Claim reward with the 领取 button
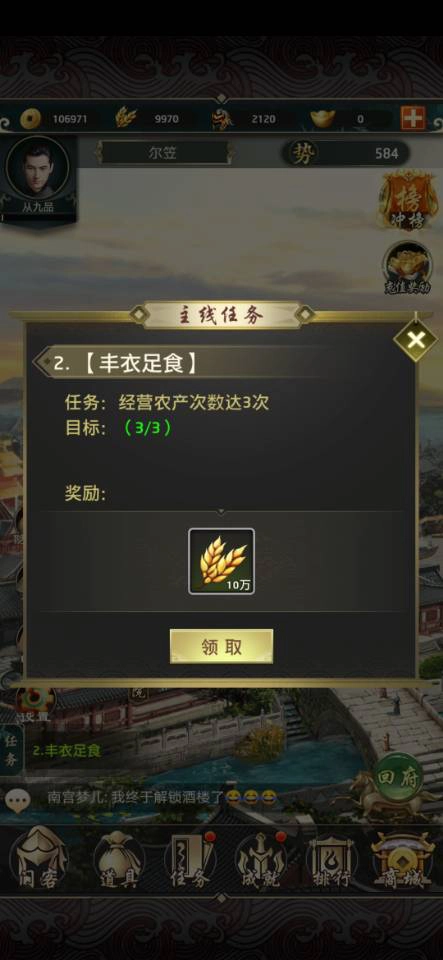 pyautogui.click(x=222, y=647)
